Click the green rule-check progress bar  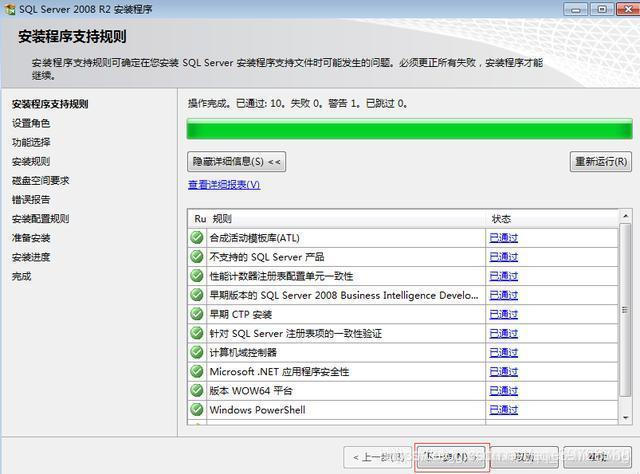pos(409,129)
